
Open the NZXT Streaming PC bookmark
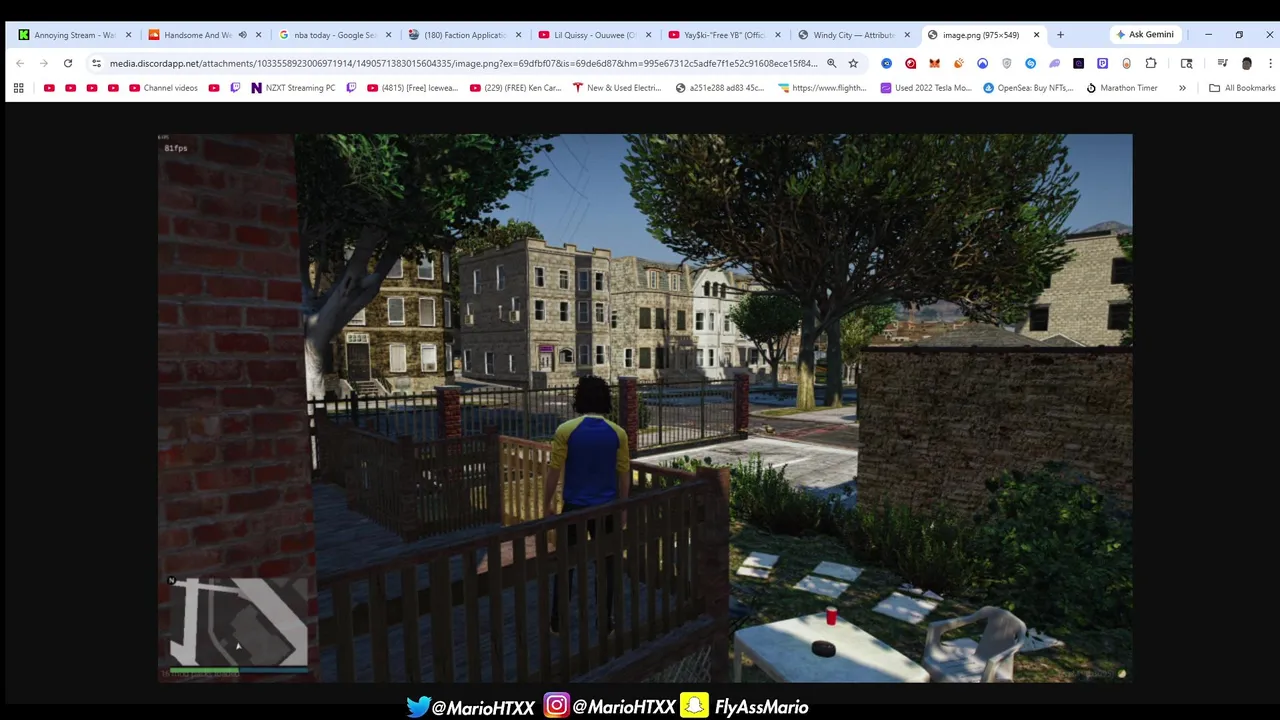[293, 88]
